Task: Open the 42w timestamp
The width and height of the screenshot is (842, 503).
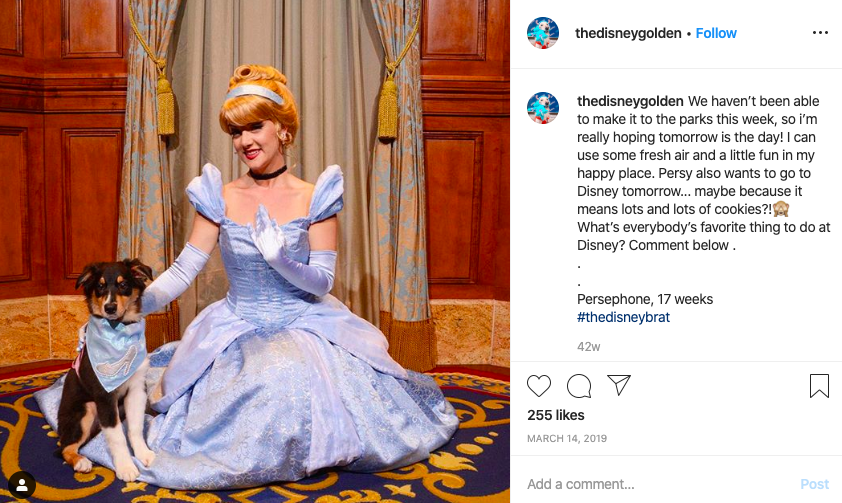Action: point(589,347)
